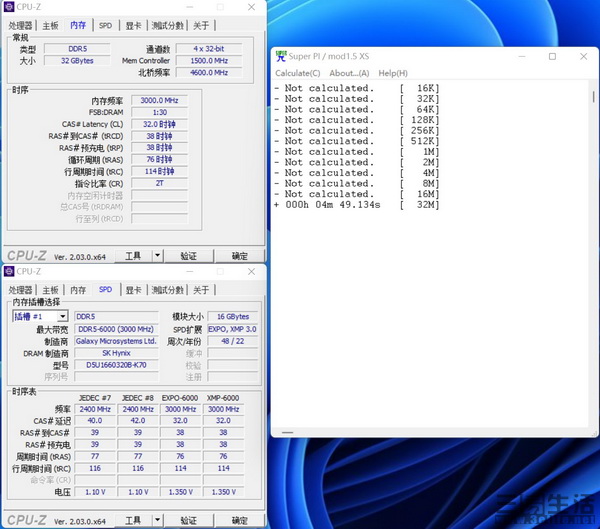Open the 关于 tab in bottom CPU-Z window

pyautogui.click(x=201, y=290)
